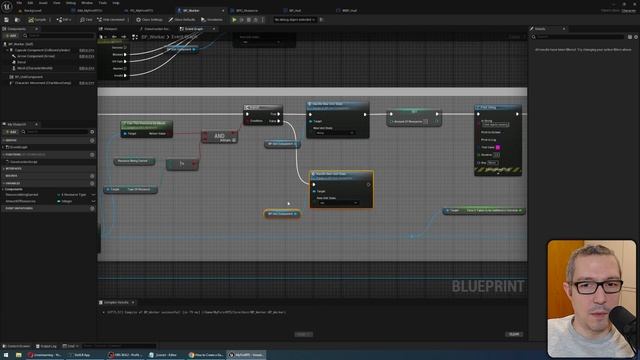
Task: Open the Tools menu
Action: [x=103, y=3]
